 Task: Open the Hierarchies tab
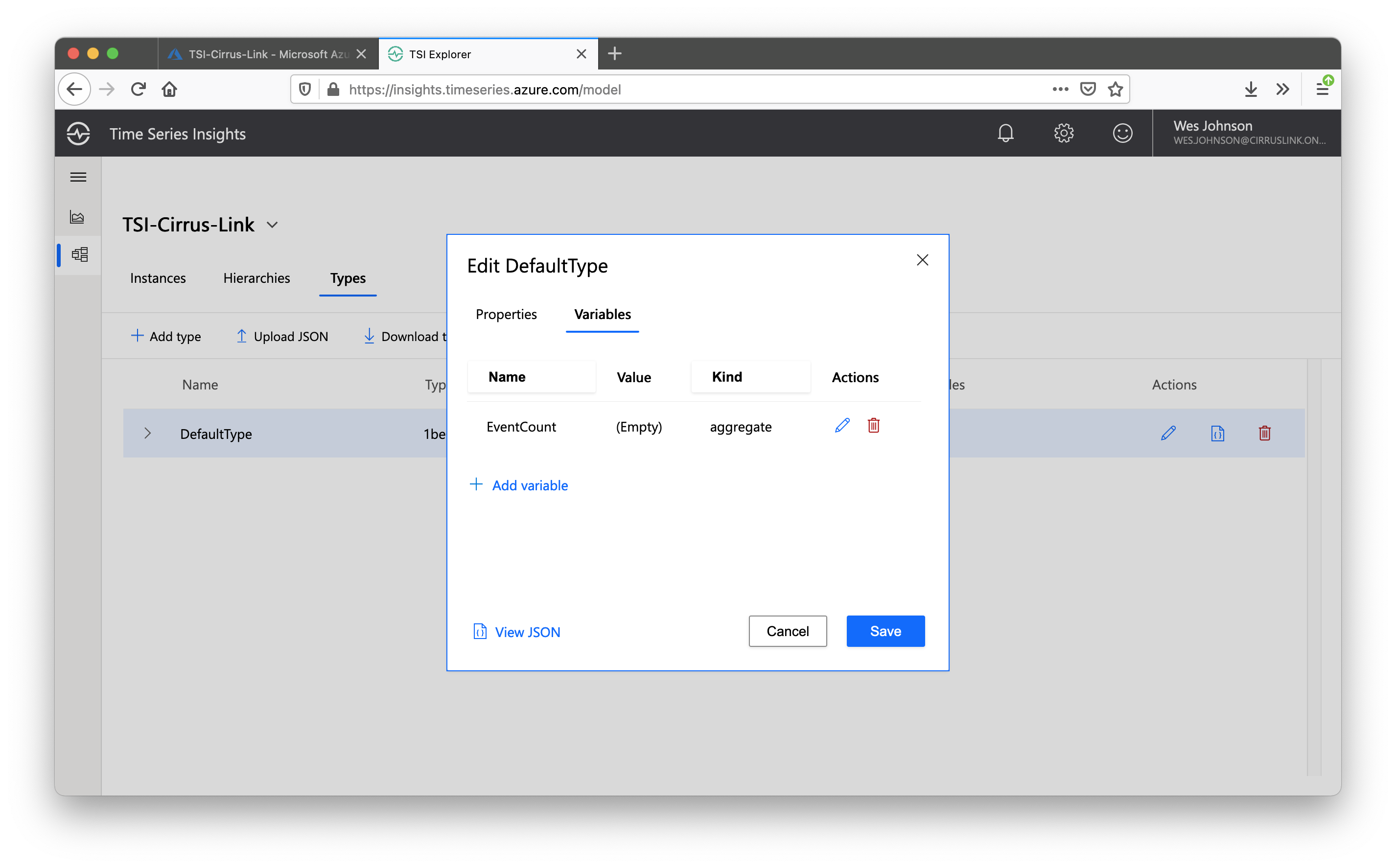pos(256,278)
